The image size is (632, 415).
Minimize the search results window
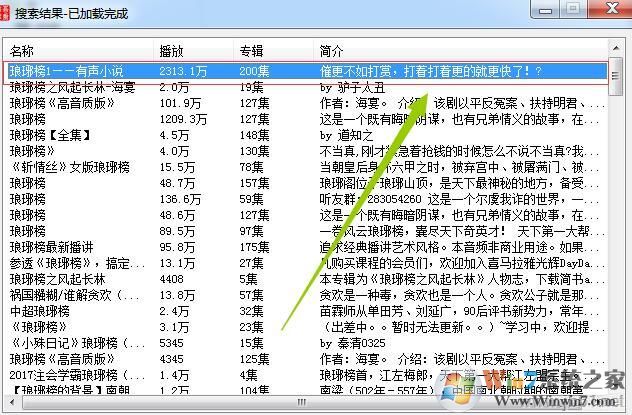546,10
